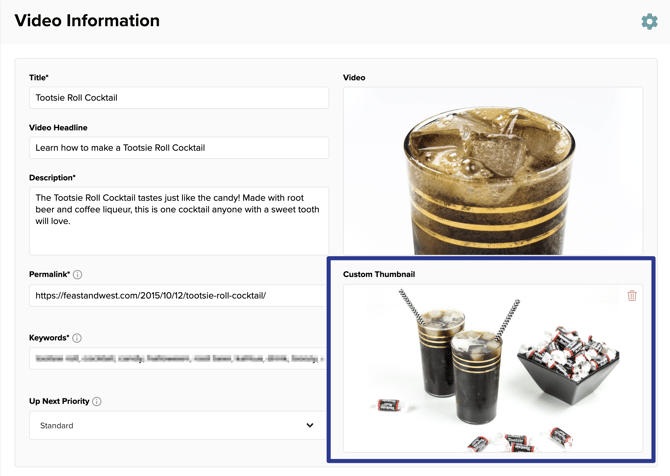Click the Up Next Priority label text

pyautogui.click(x=59, y=402)
